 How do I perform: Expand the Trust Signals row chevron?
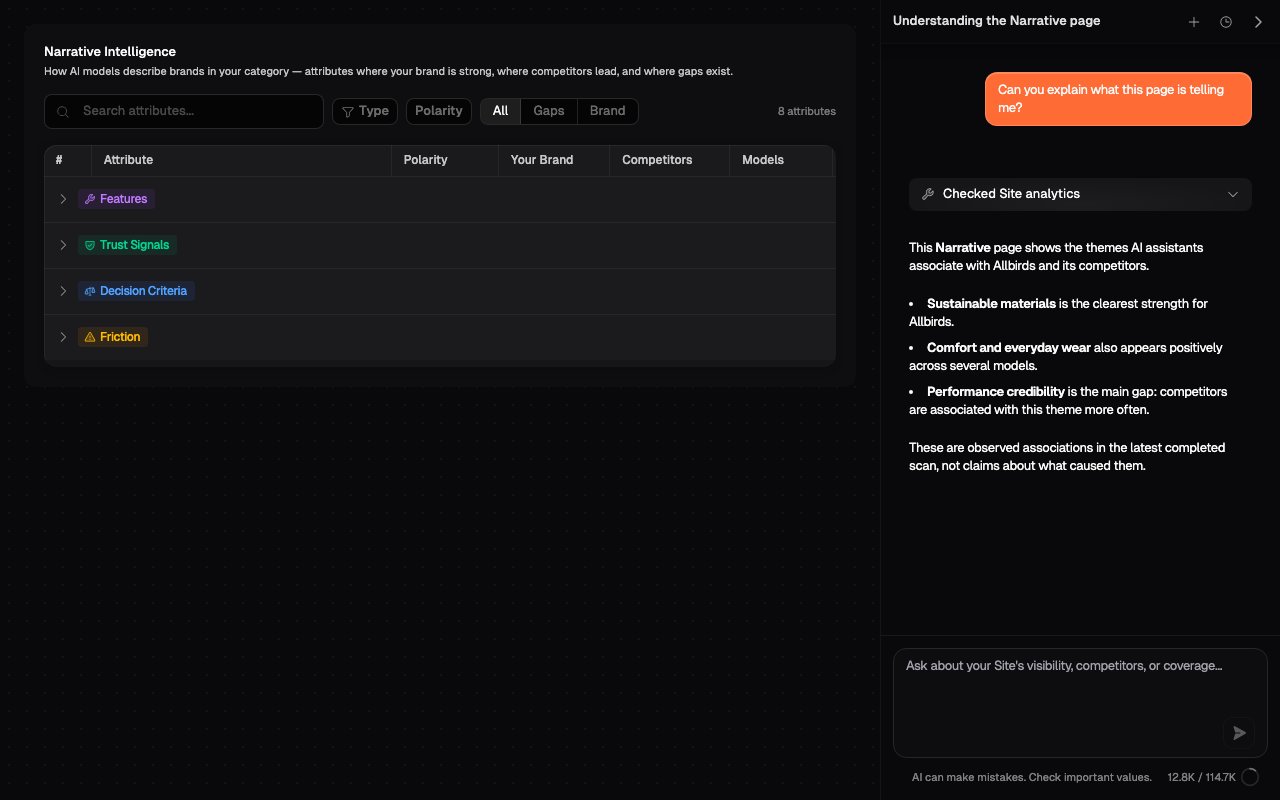pos(63,245)
